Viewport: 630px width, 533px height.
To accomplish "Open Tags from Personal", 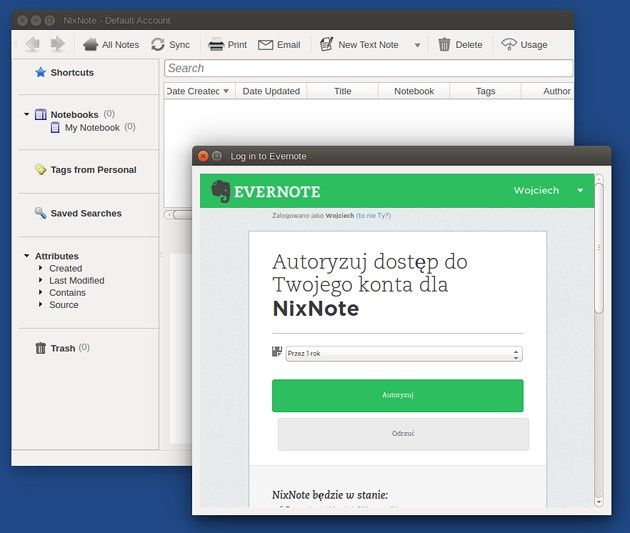I will (86, 170).
